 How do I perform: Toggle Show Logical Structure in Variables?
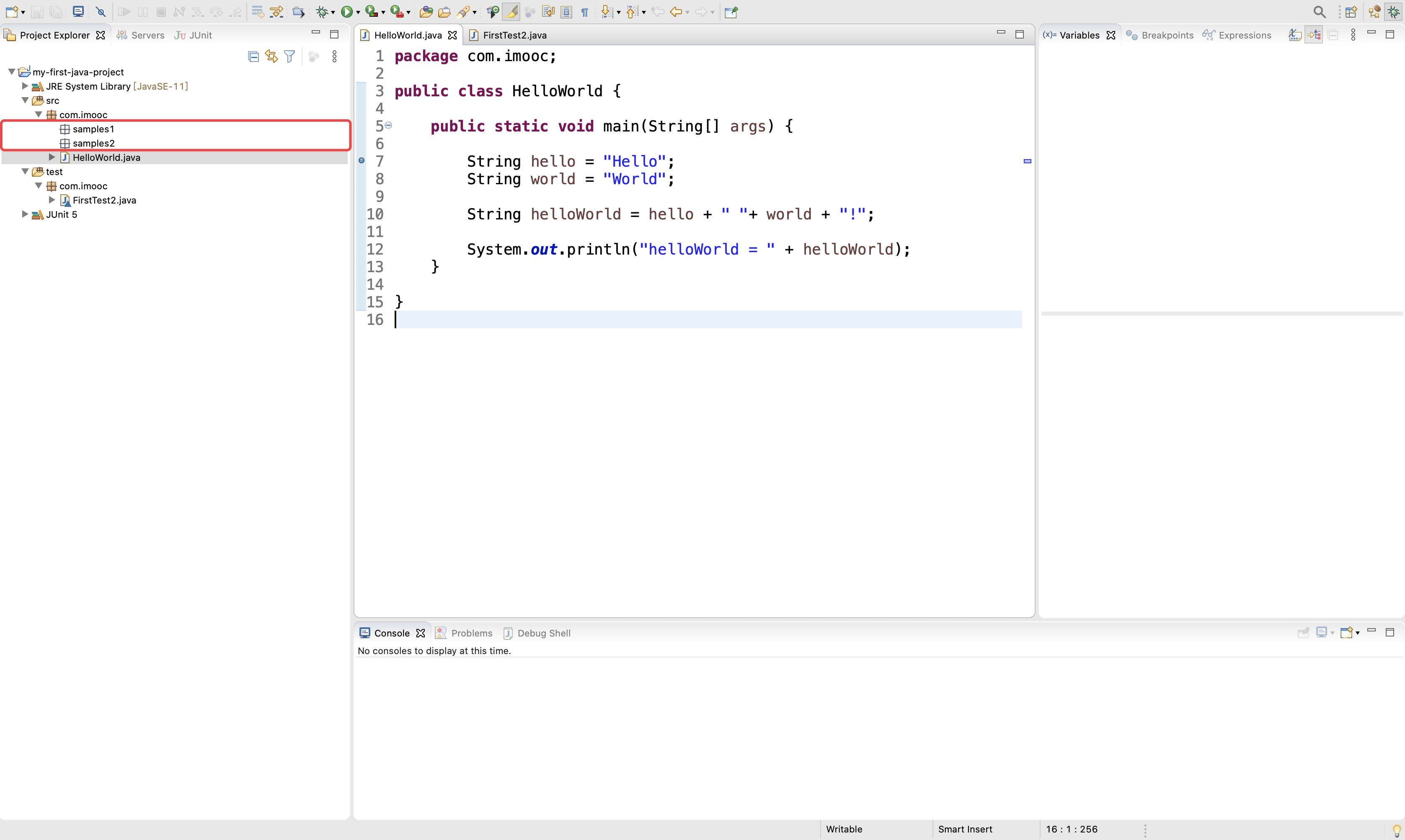[x=1314, y=35]
